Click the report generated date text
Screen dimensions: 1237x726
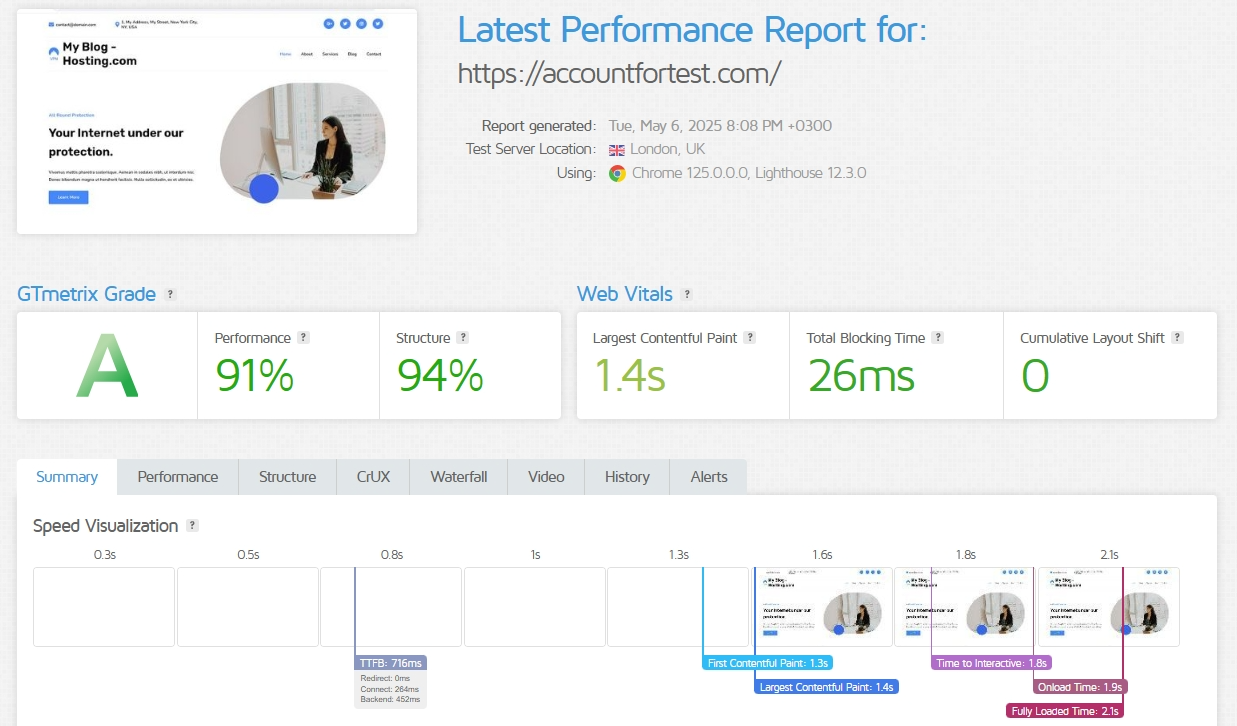click(720, 126)
